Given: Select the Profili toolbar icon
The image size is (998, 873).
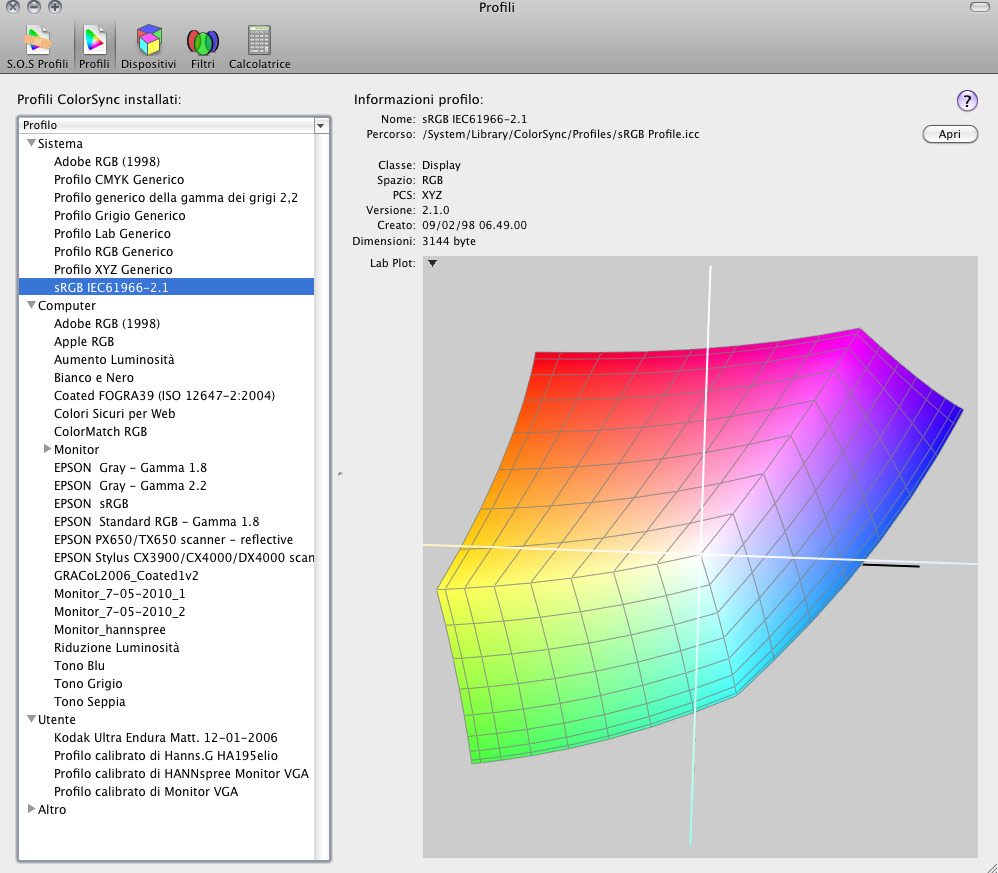Looking at the screenshot, I should (x=94, y=42).
